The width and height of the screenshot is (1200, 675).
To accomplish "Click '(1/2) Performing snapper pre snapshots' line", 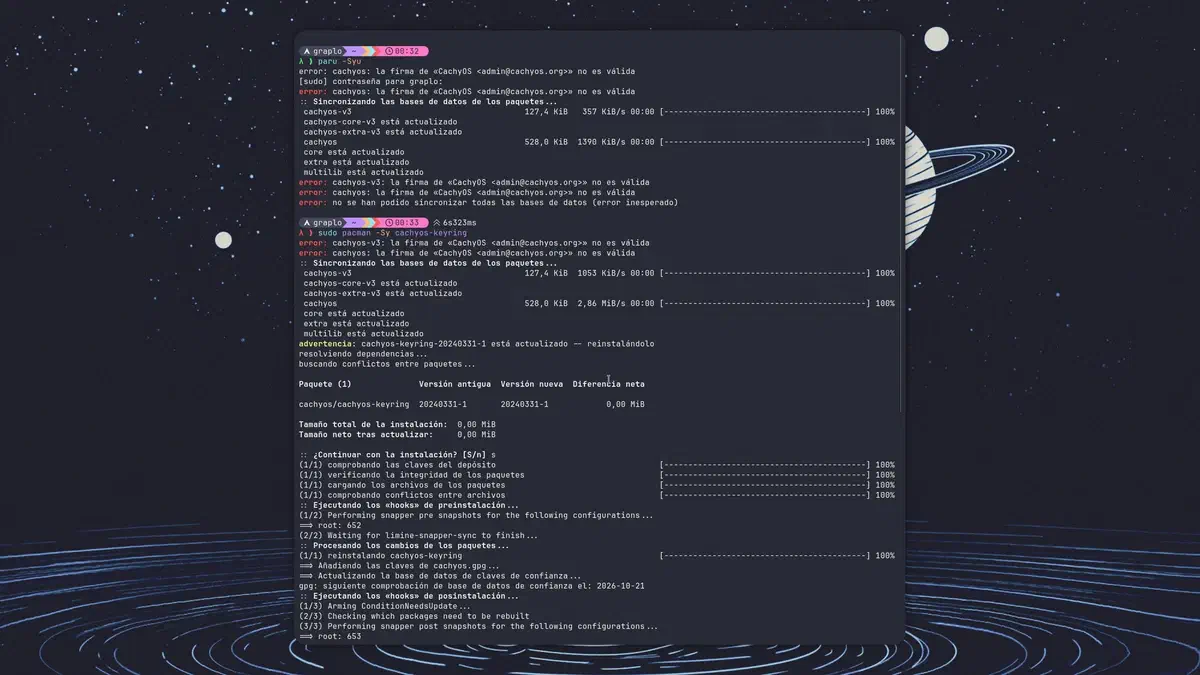I will [x=476, y=515].
